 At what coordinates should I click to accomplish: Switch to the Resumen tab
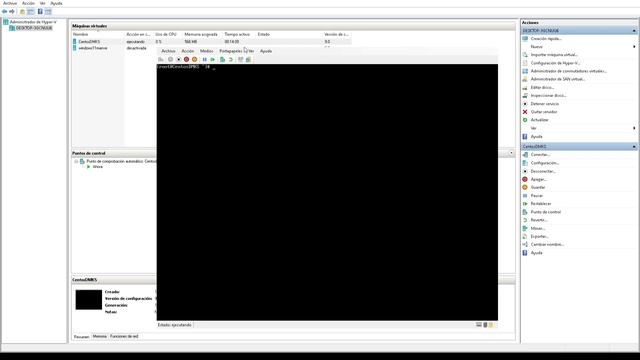coord(81,337)
